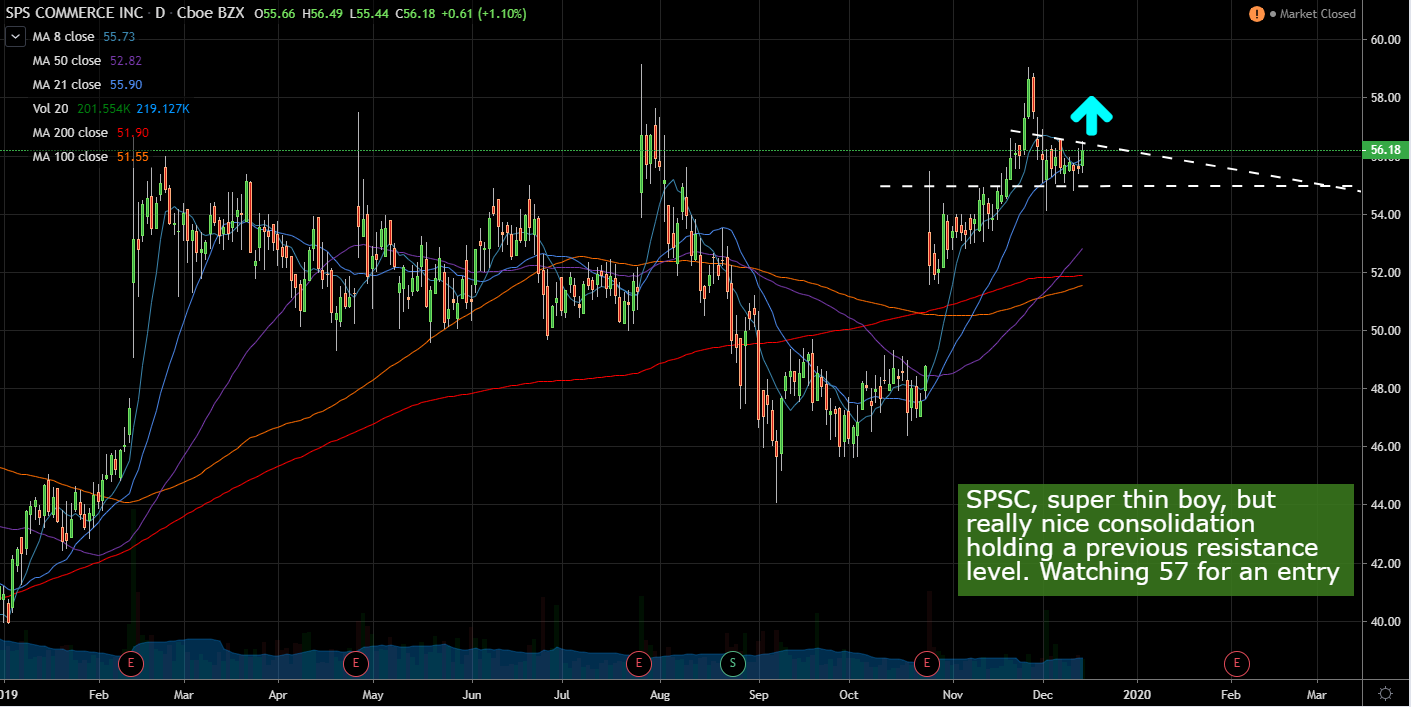Click the 2020 label on time axis
The height and width of the screenshot is (707, 1411).
coord(1138,693)
